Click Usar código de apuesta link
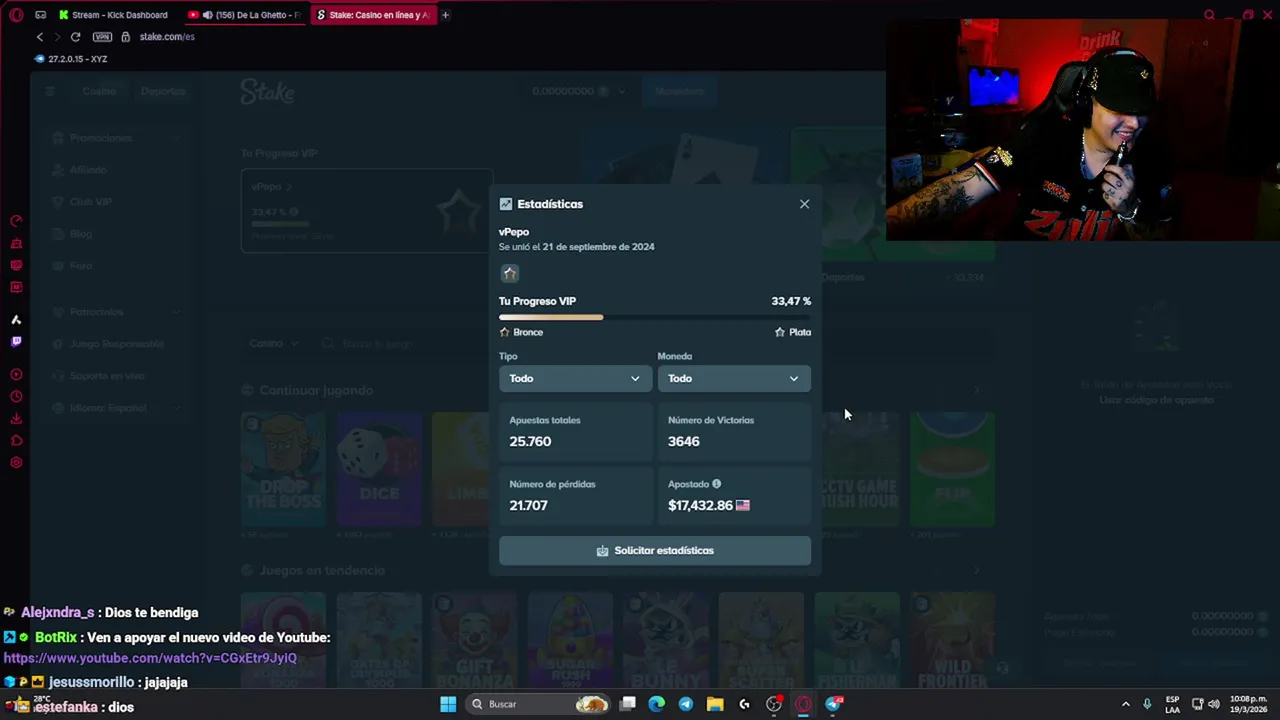This screenshot has width=1280, height=720. pos(1156,400)
